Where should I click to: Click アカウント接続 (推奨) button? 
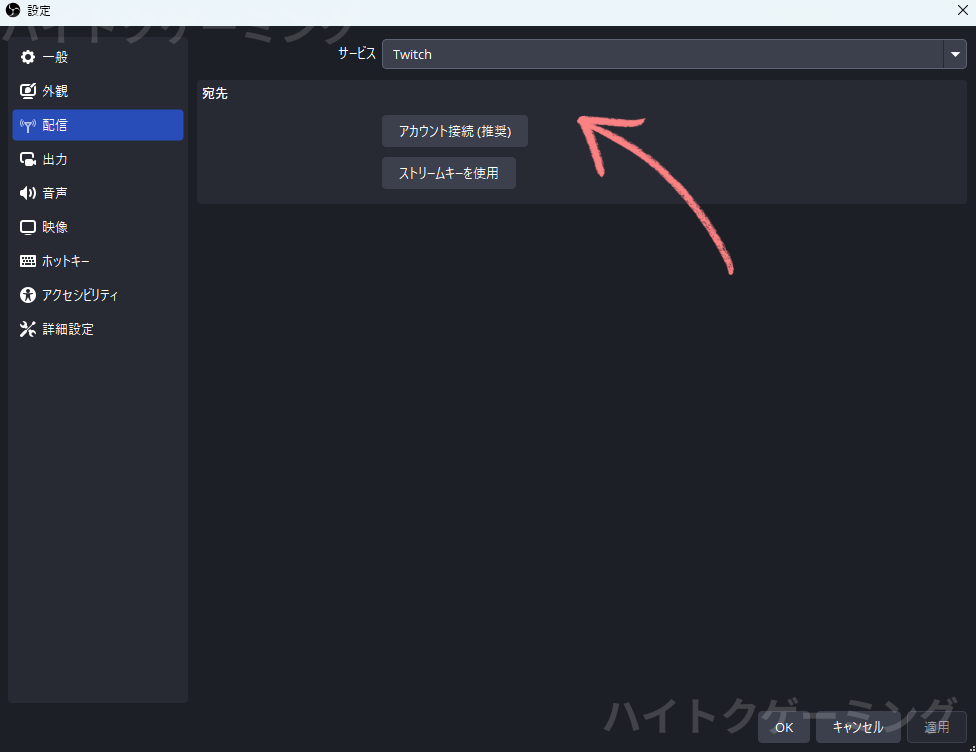(x=455, y=131)
